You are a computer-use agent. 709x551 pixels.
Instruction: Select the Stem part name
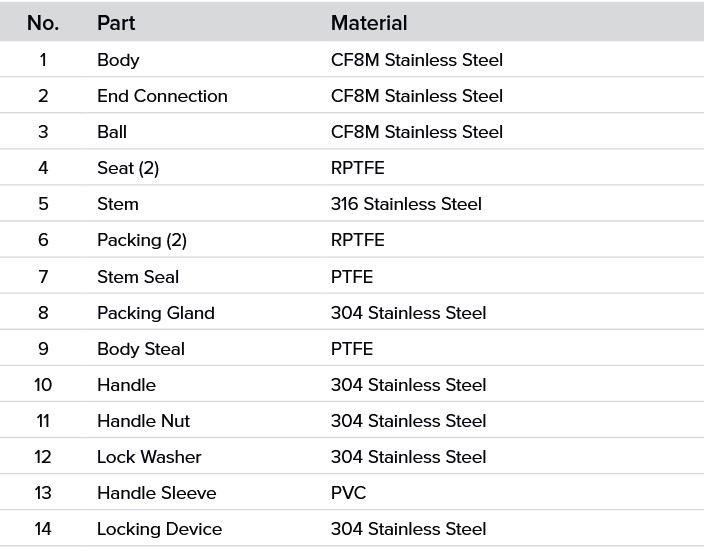pos(118,204)
